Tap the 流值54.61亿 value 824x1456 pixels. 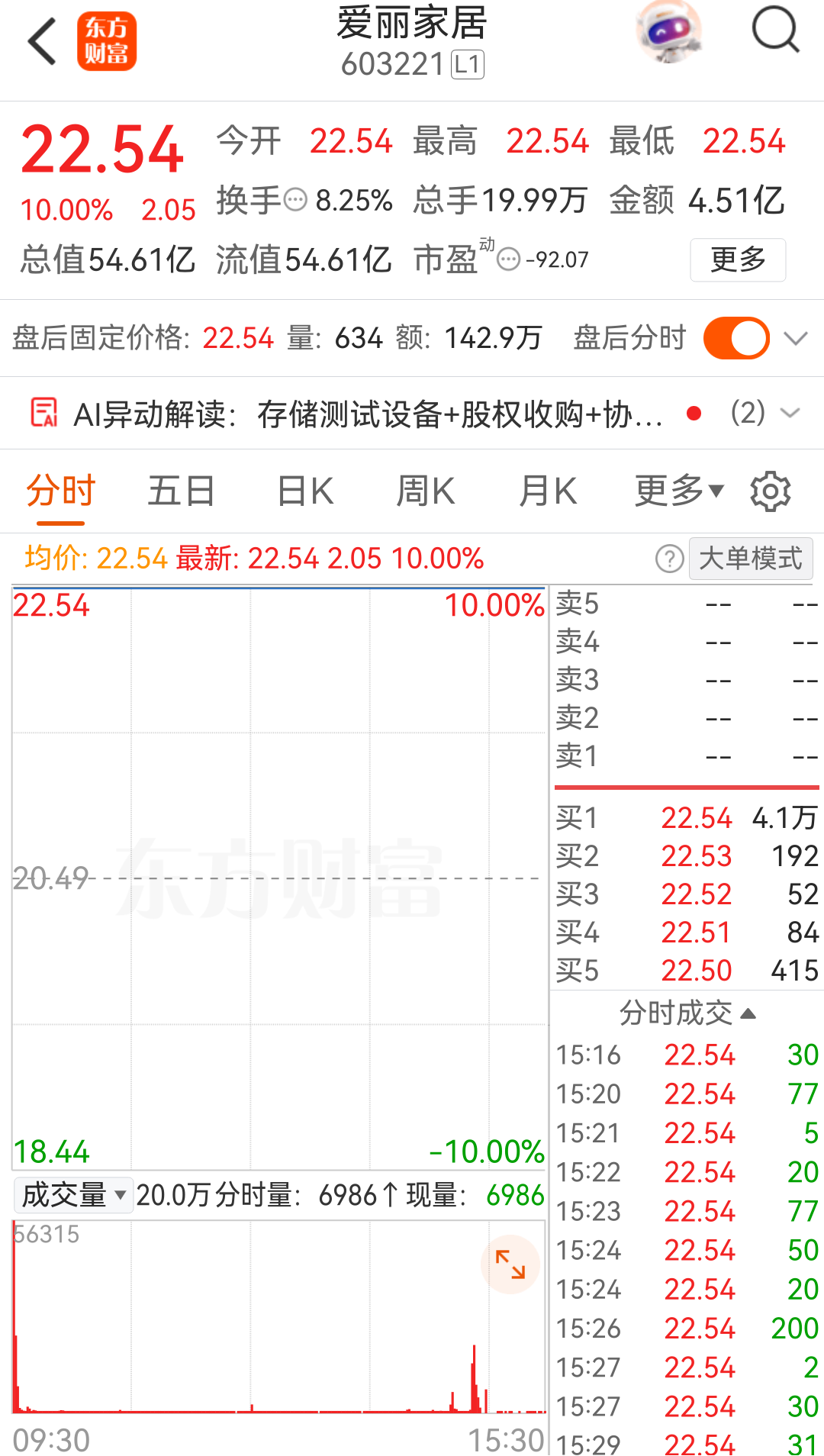tap(304, 259)
